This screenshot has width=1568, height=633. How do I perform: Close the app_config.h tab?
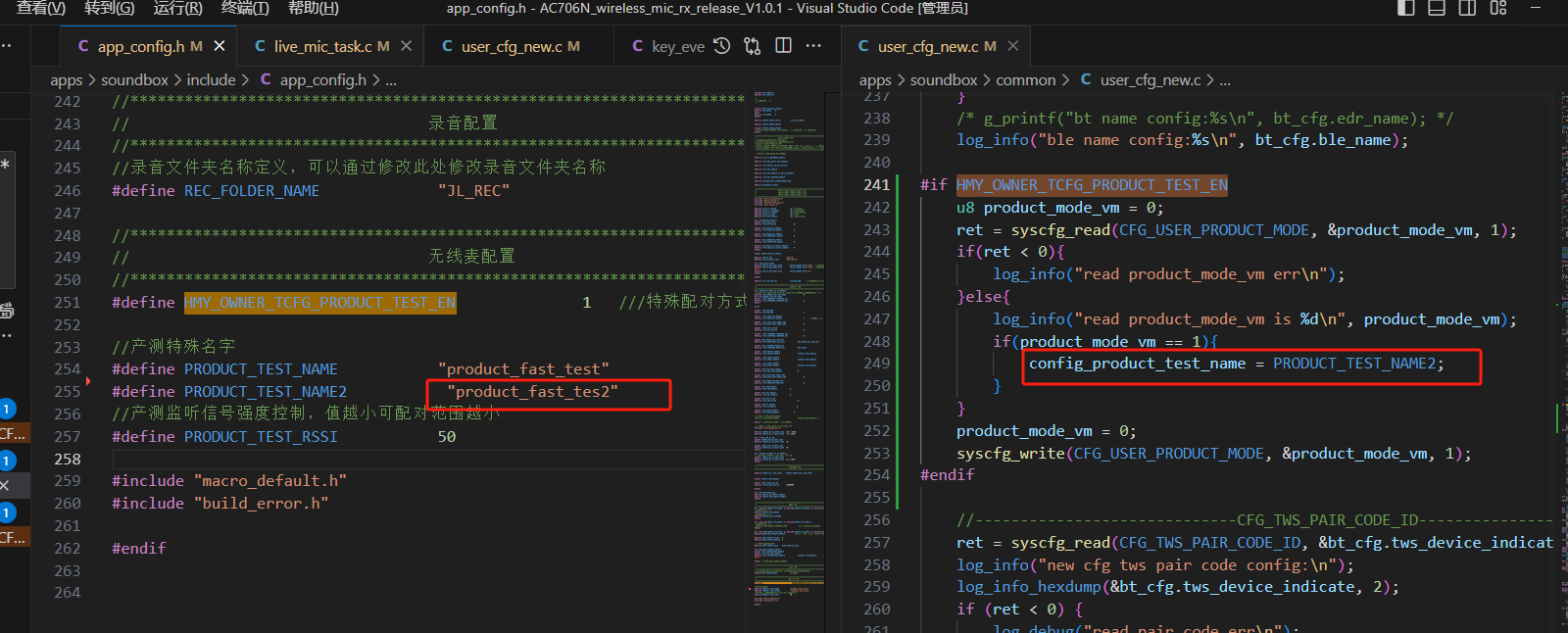click(220, 46)
